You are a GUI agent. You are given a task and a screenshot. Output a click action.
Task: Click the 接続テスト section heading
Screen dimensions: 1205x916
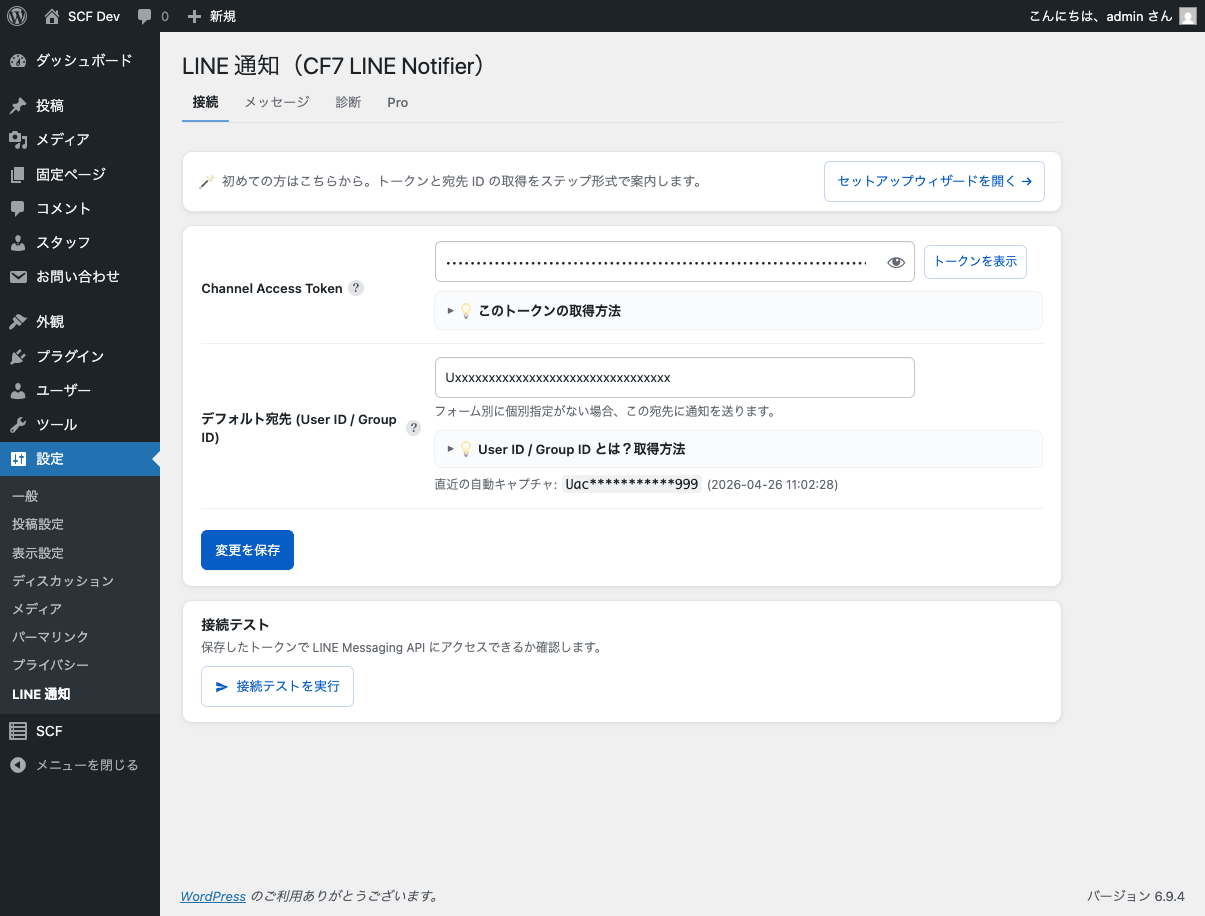coord(235,627)
